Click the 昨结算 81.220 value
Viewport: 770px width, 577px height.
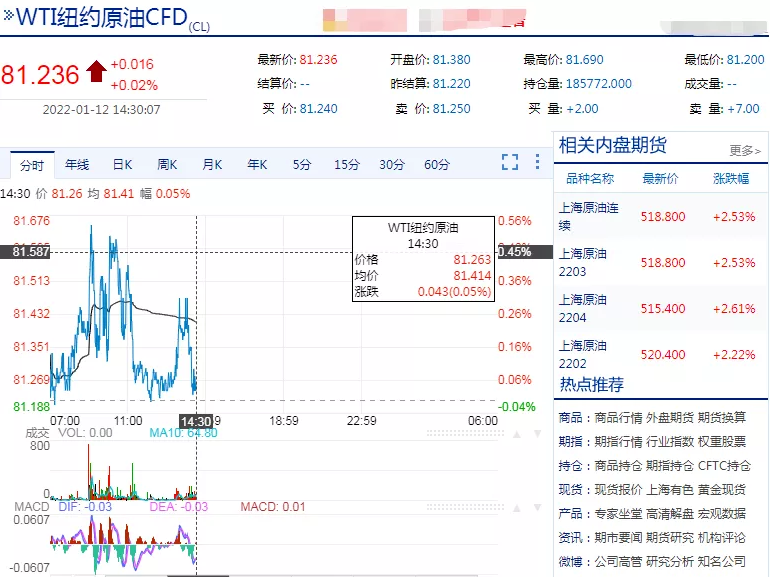click(x=451, y=84)
